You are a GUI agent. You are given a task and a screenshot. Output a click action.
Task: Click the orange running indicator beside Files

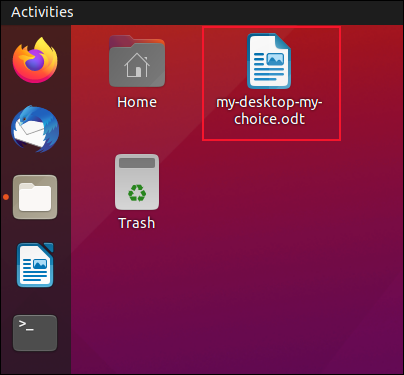click(6, 197)
